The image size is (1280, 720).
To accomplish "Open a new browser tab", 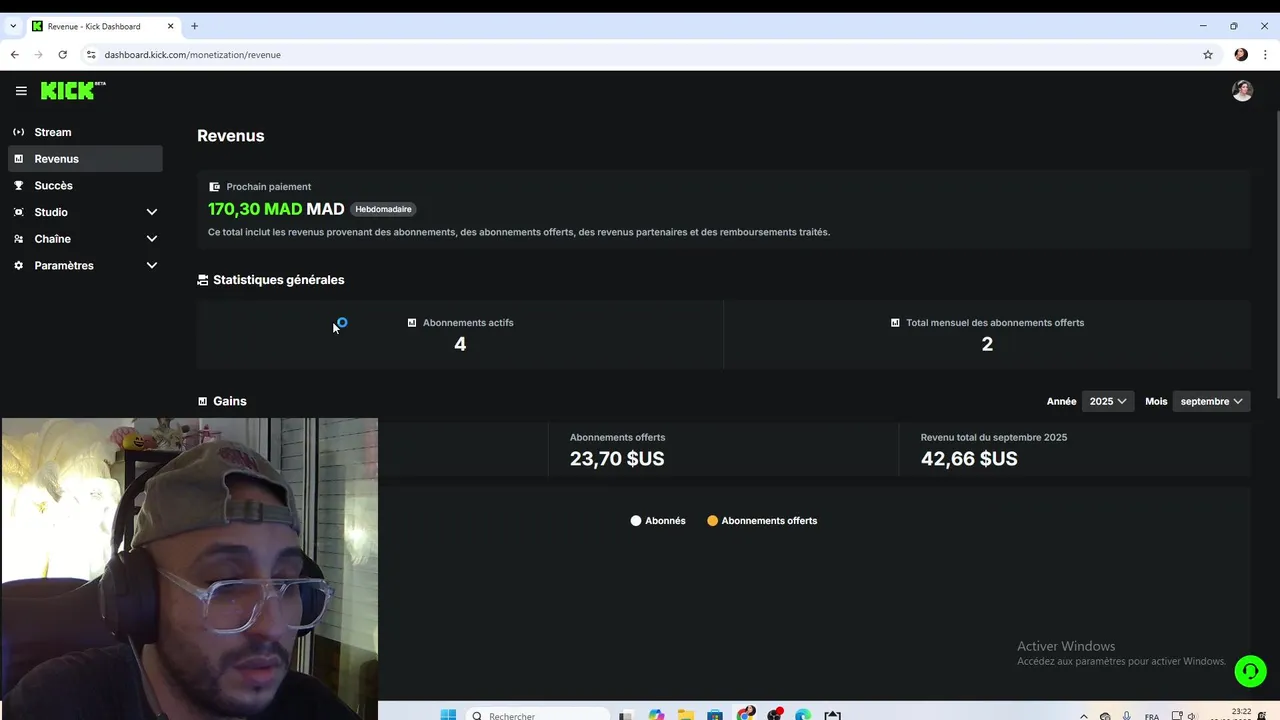I will 194,26.
